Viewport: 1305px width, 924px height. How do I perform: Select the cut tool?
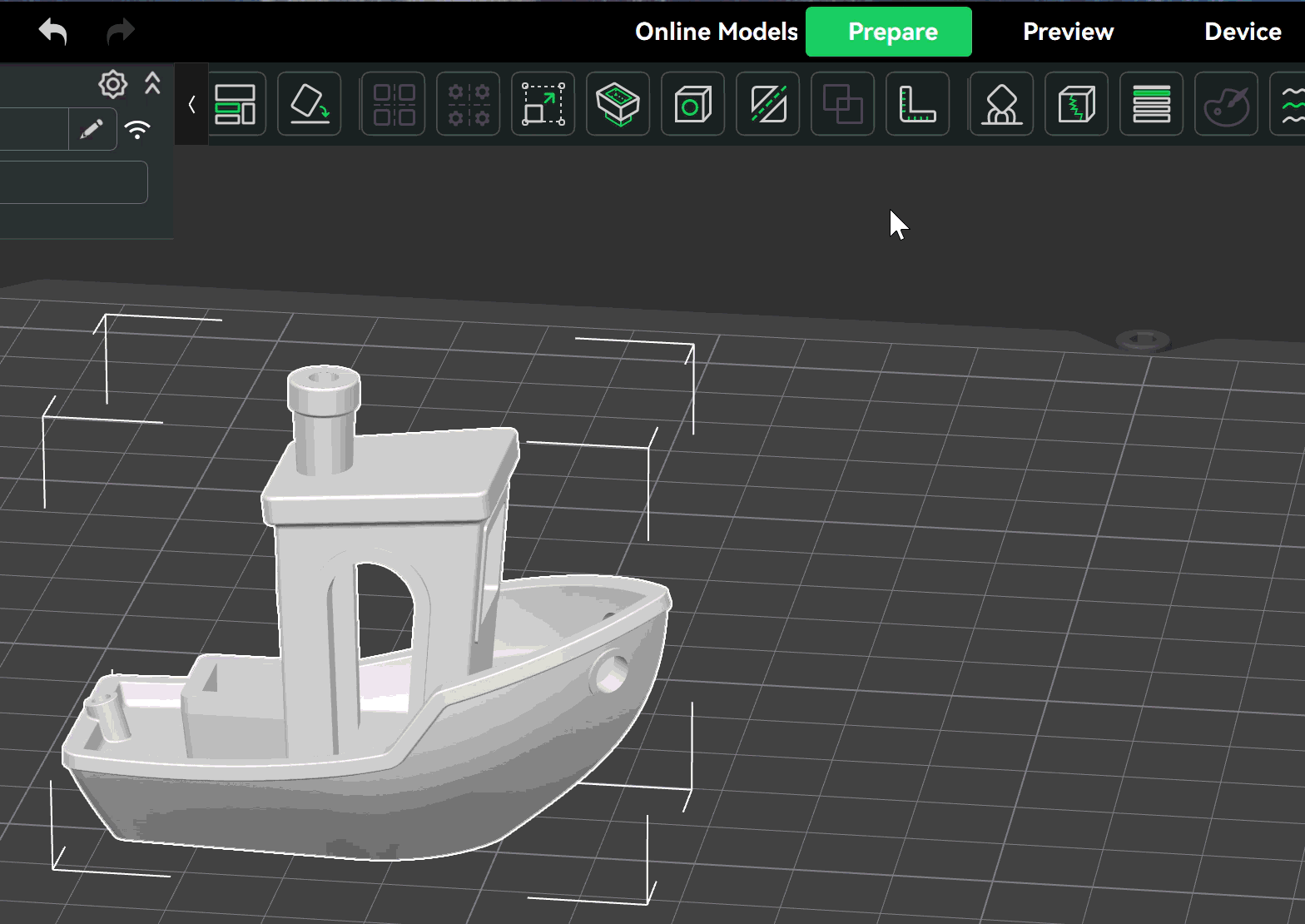[768, 104]
